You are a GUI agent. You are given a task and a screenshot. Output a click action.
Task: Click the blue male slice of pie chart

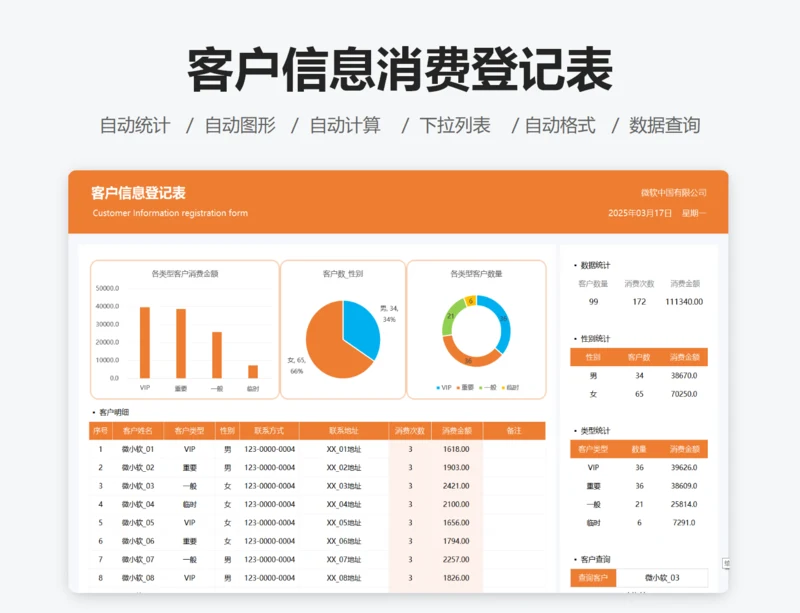[x=362, y=327]
